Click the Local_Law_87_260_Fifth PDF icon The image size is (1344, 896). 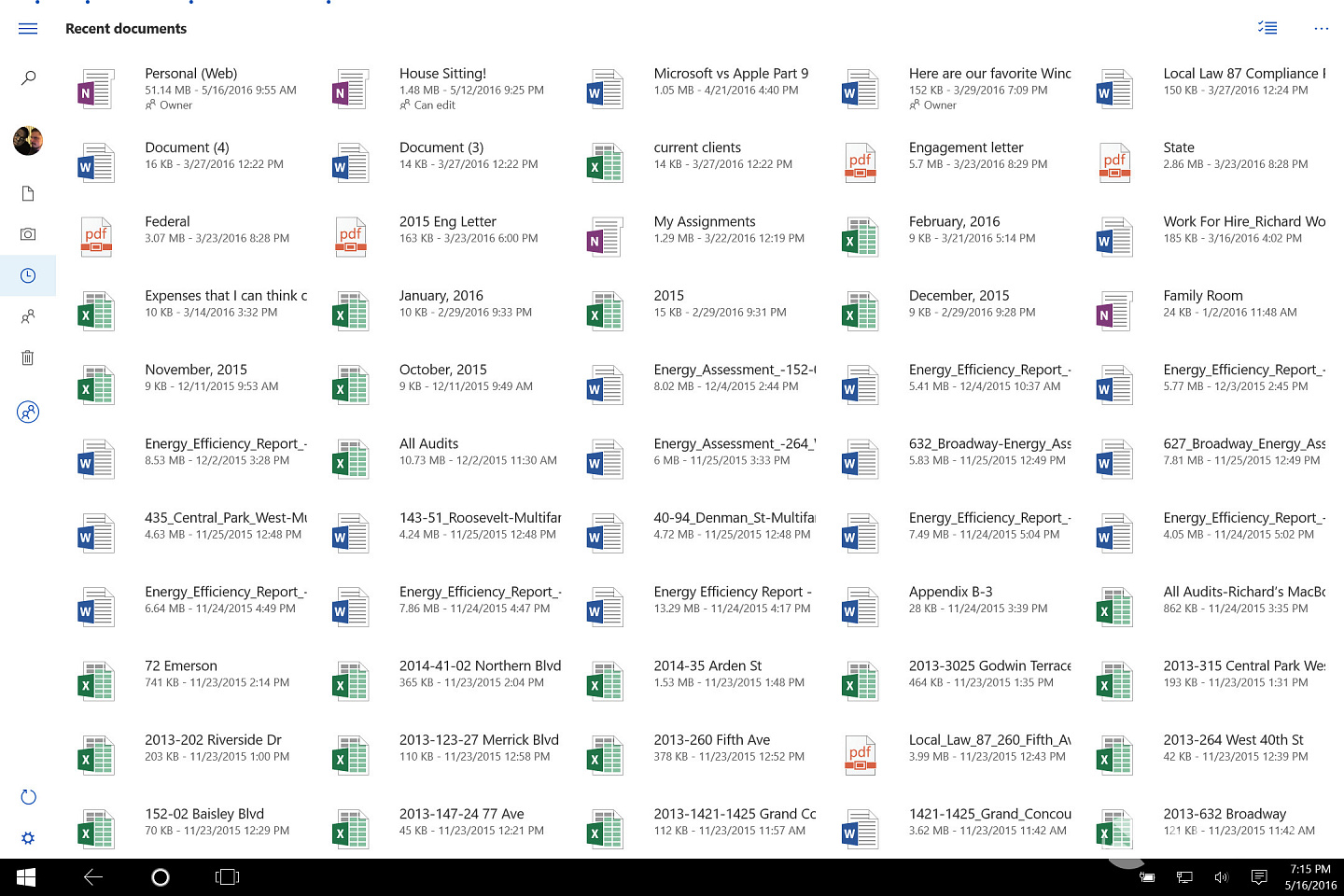point(860,756)
